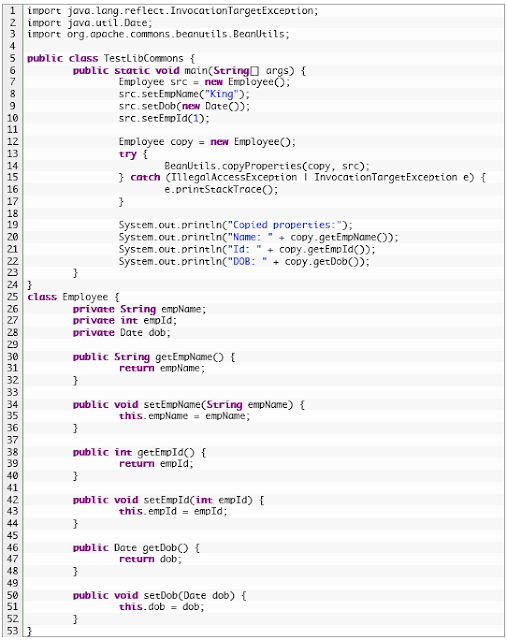The height and width of the screenshot is (640, 507).
Task: Click the setDob(Date dob) signature
Action: coord(160,596)
